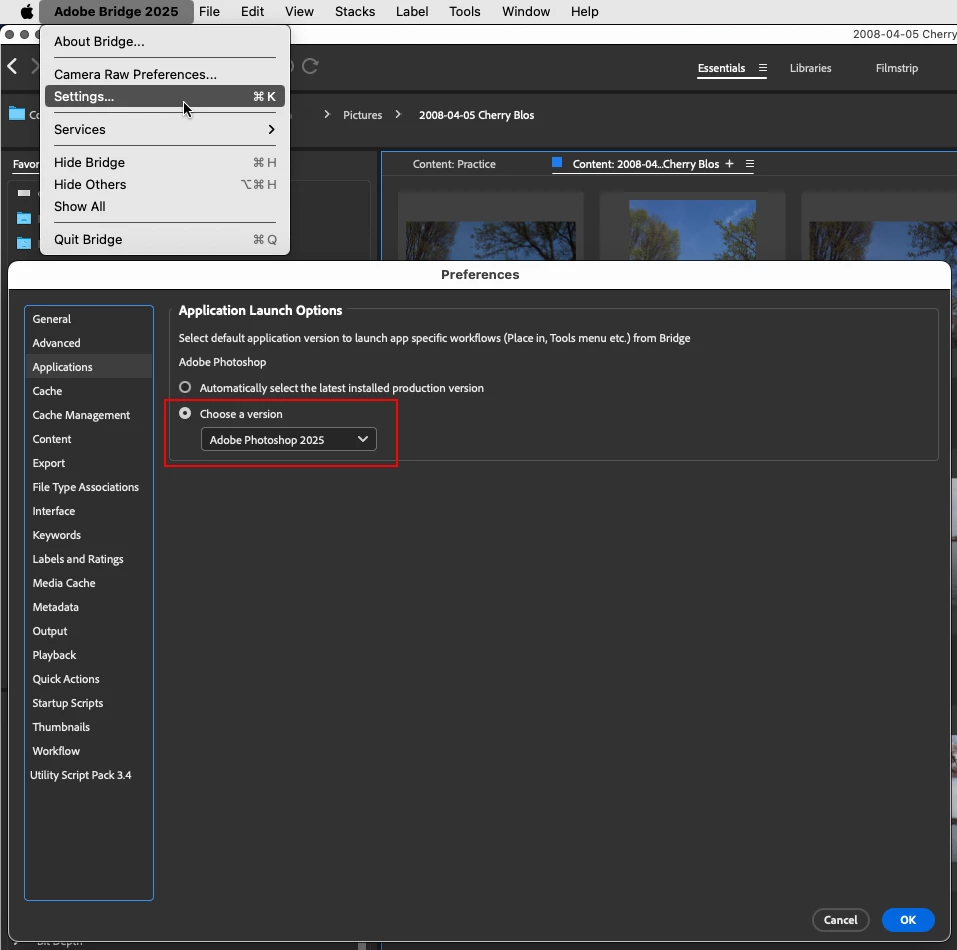Screen dimensions: 957x950
Task: Click 2008-04-05 Cherry Blos in path bar
Action: pyautogui.click(x=476, y=115)
